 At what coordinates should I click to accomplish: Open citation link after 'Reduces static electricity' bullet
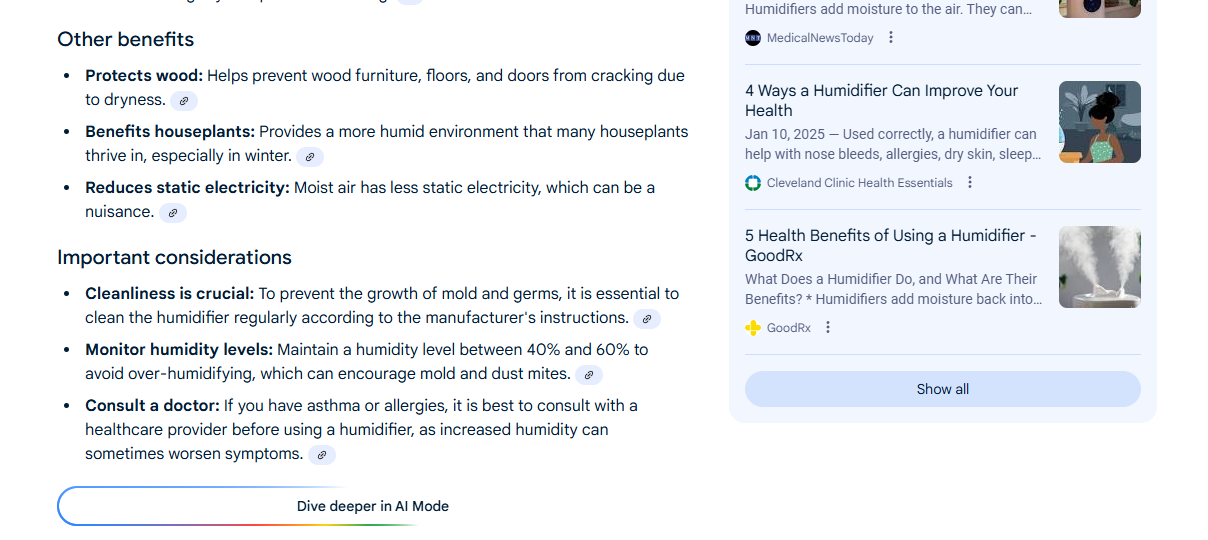pos(173,213)
